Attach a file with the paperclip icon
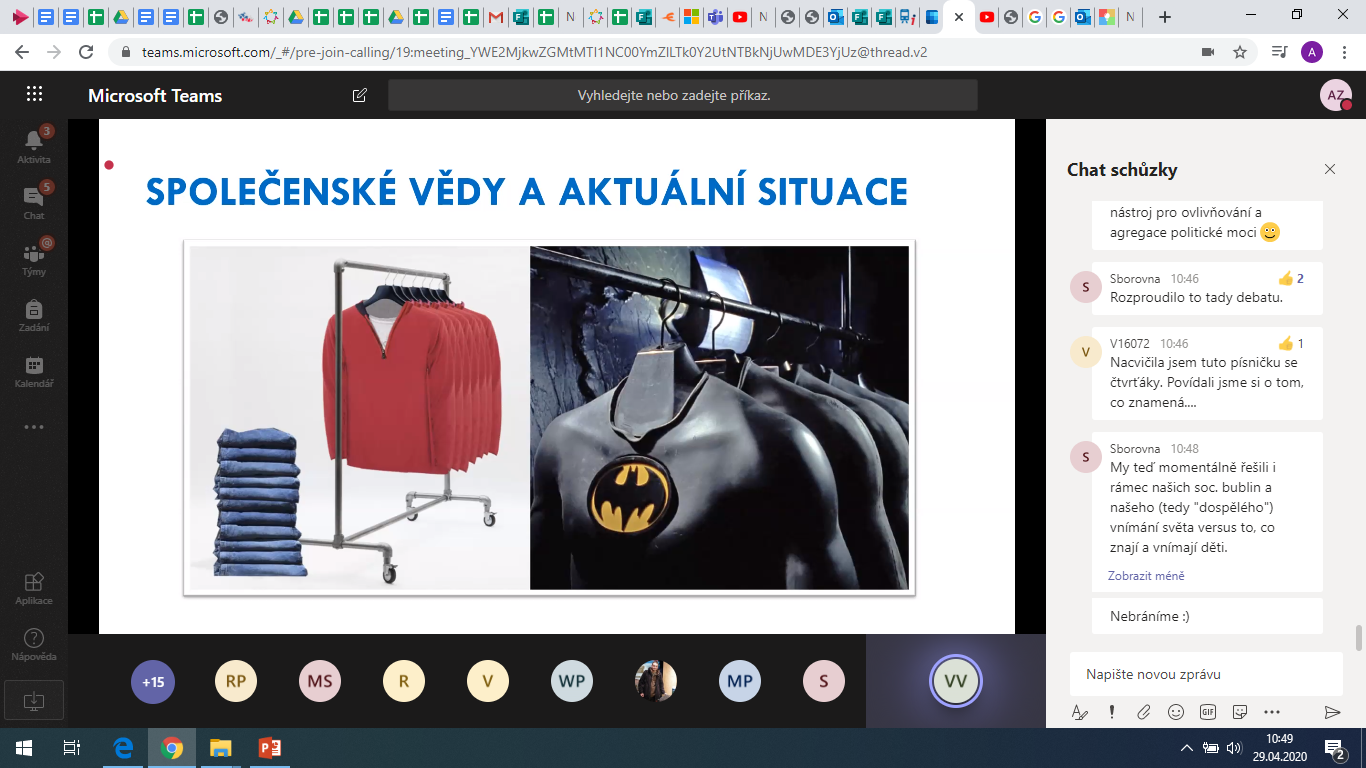The height and width of the screenshot is (768, 1366). tap(1144, 712)
